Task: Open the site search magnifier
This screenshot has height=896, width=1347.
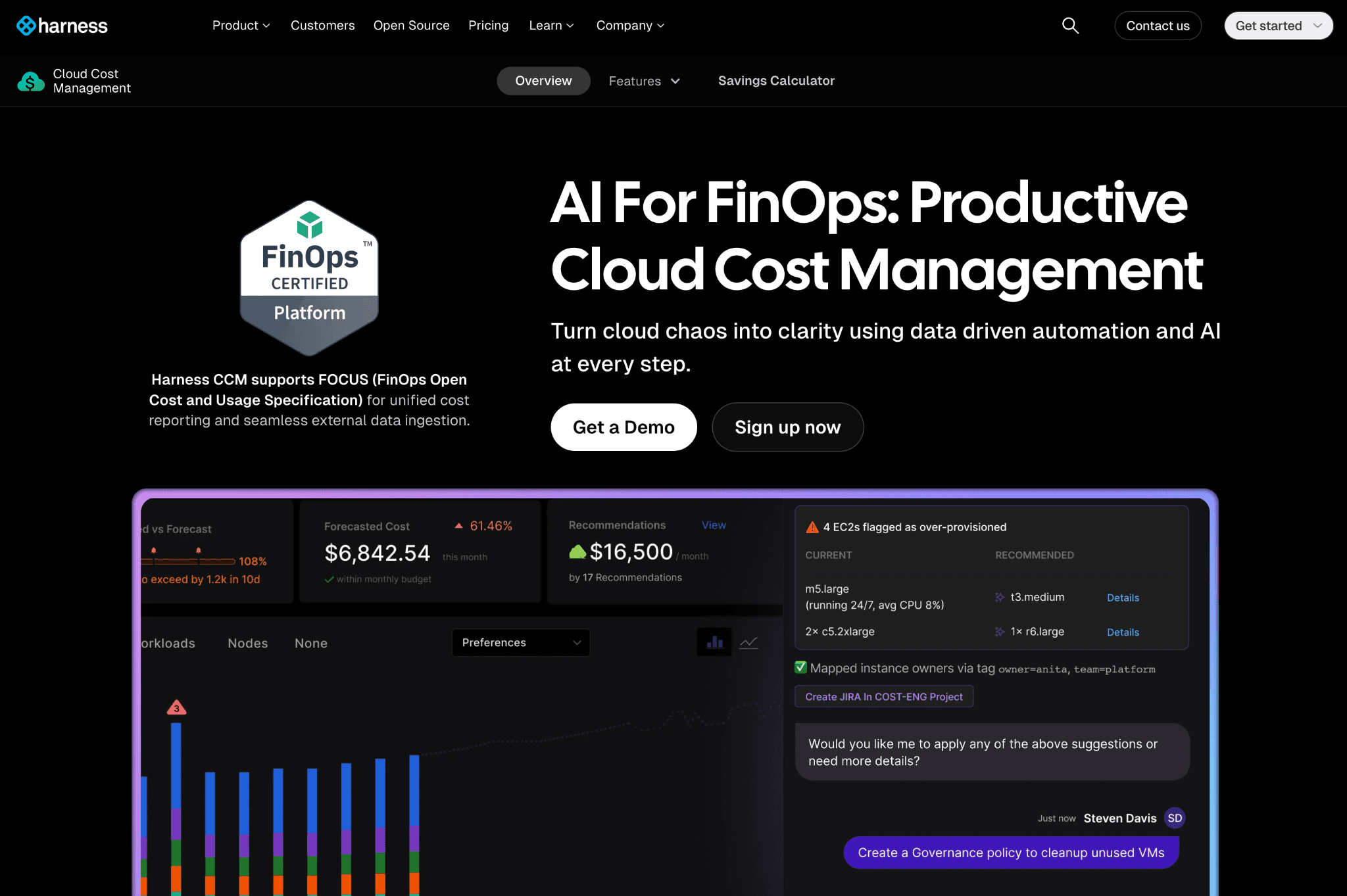Action: [x=1070, y=26]
